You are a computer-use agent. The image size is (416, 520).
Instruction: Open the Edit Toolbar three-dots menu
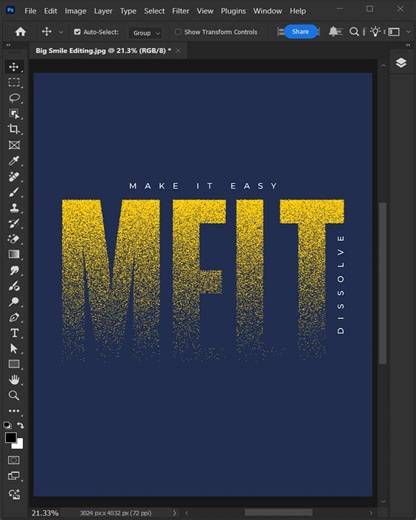click(14, 411)
